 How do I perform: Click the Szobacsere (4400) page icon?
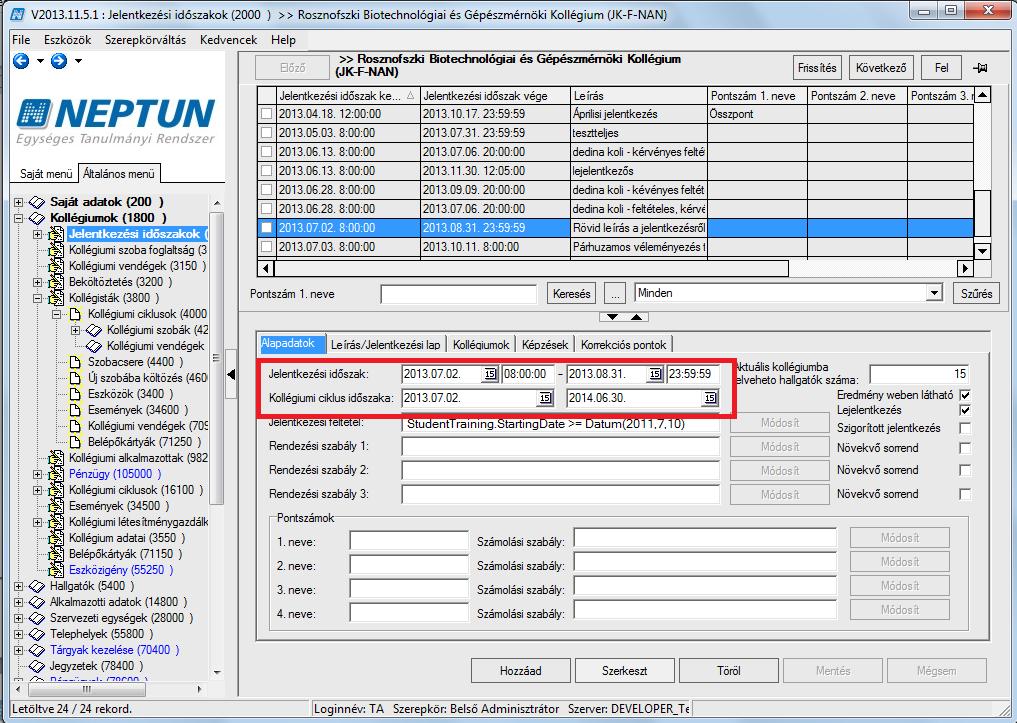75,362
